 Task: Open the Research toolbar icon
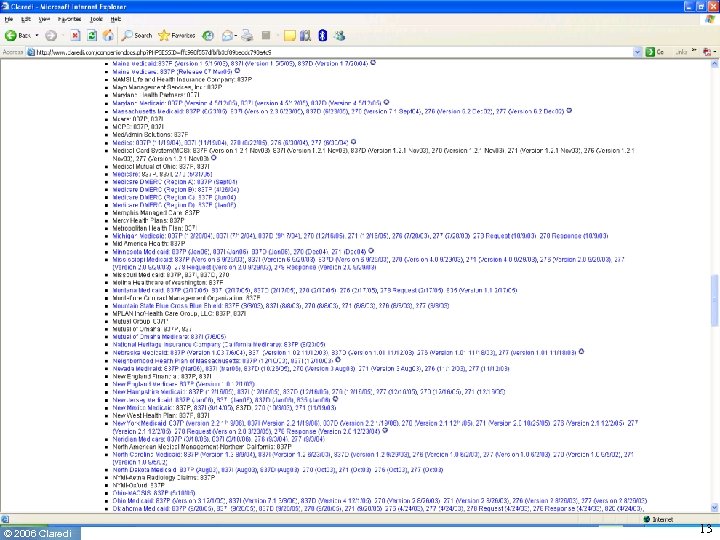pos(305,35)
